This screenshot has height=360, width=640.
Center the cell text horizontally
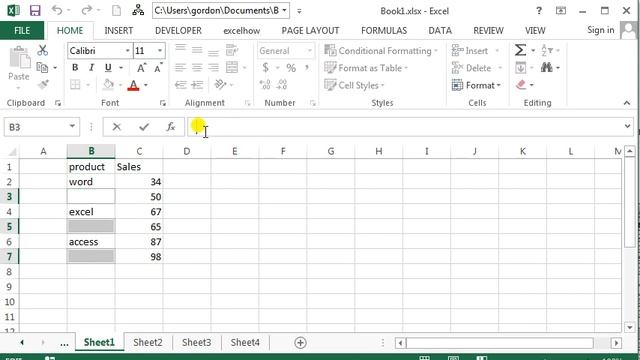(x=197, y=67)
